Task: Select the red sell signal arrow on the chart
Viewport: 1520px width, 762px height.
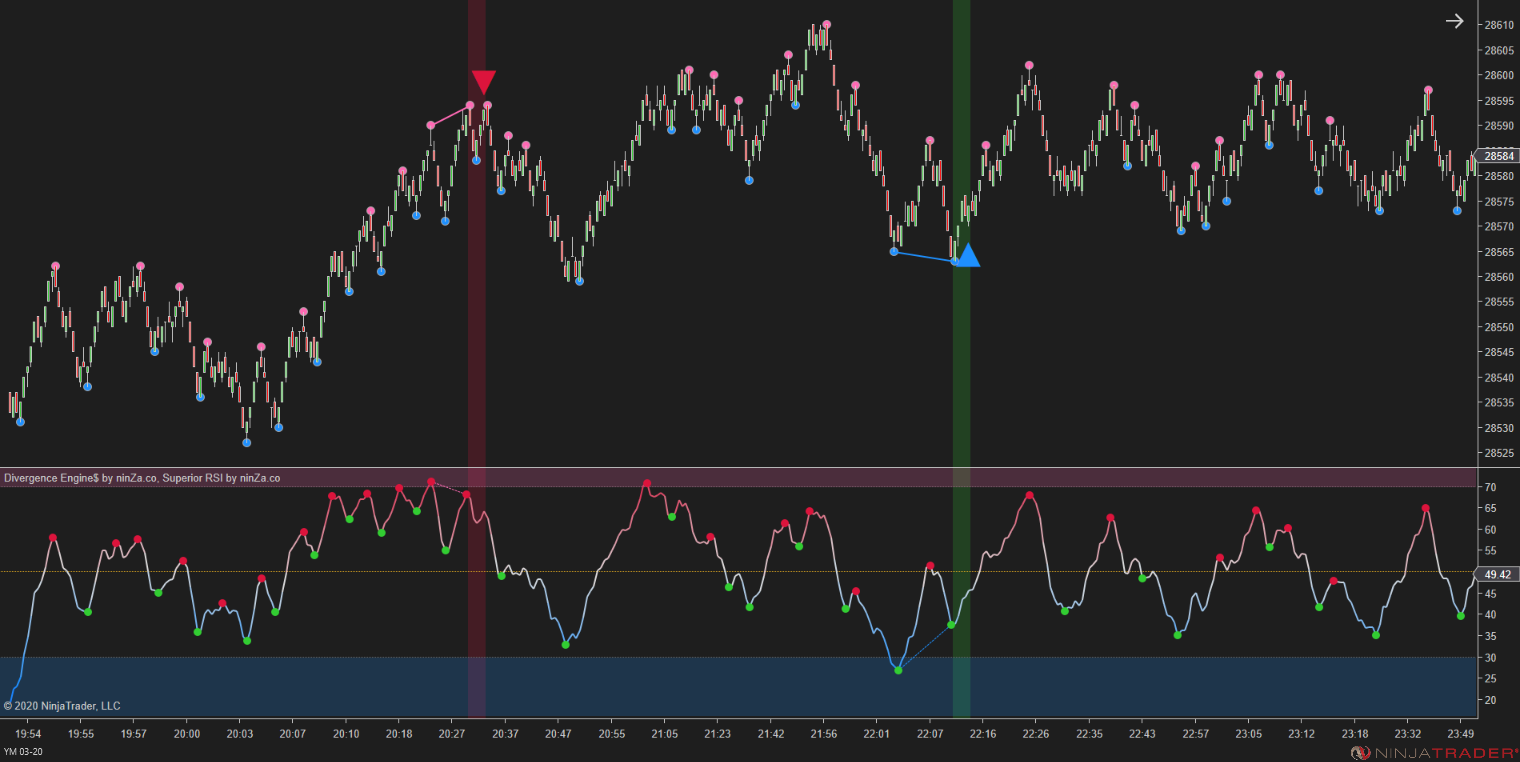Action: point(485,82)
